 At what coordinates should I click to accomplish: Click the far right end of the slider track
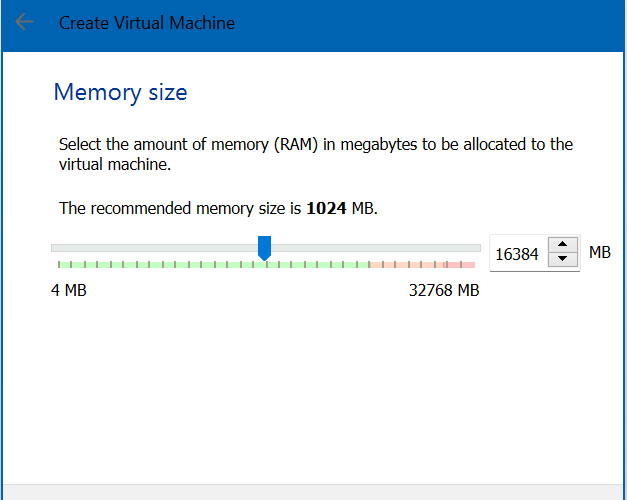477,247
